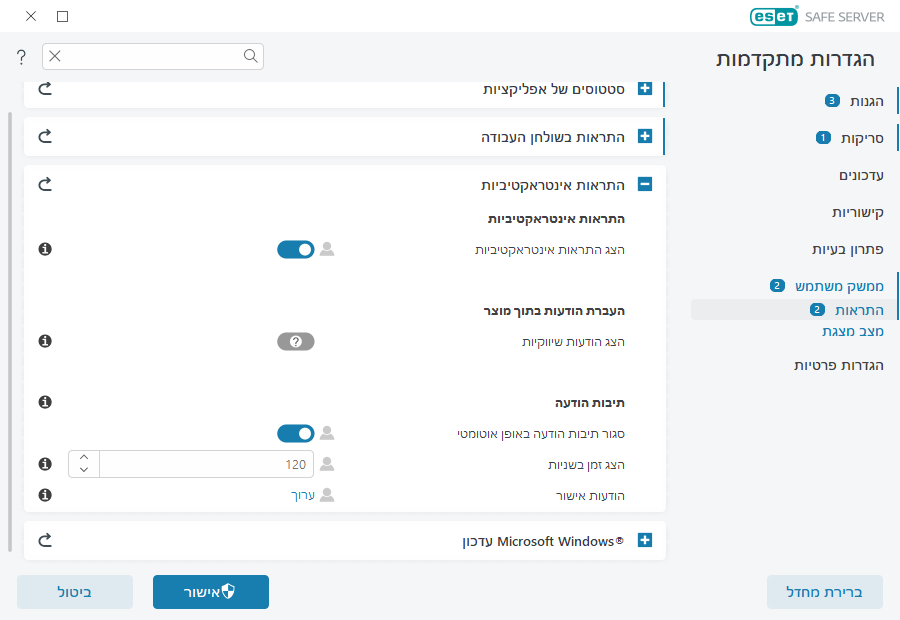Toggle the הצג הודעות שיווקיות switch
The width and height of the screenshot is (900, 620).
click(x=295, y=342)
